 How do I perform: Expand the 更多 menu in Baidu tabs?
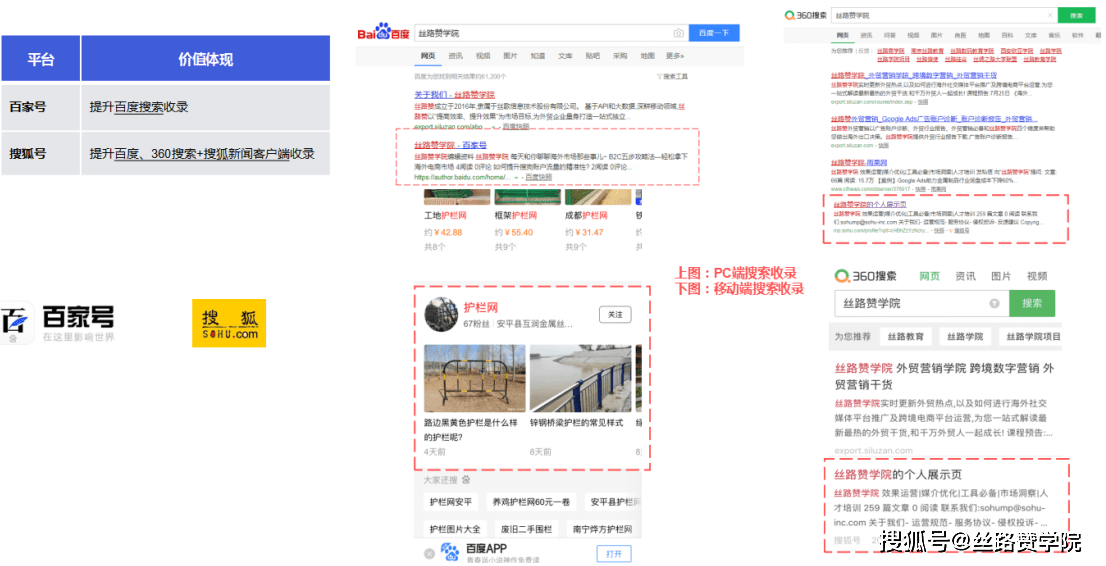(675, 56)
